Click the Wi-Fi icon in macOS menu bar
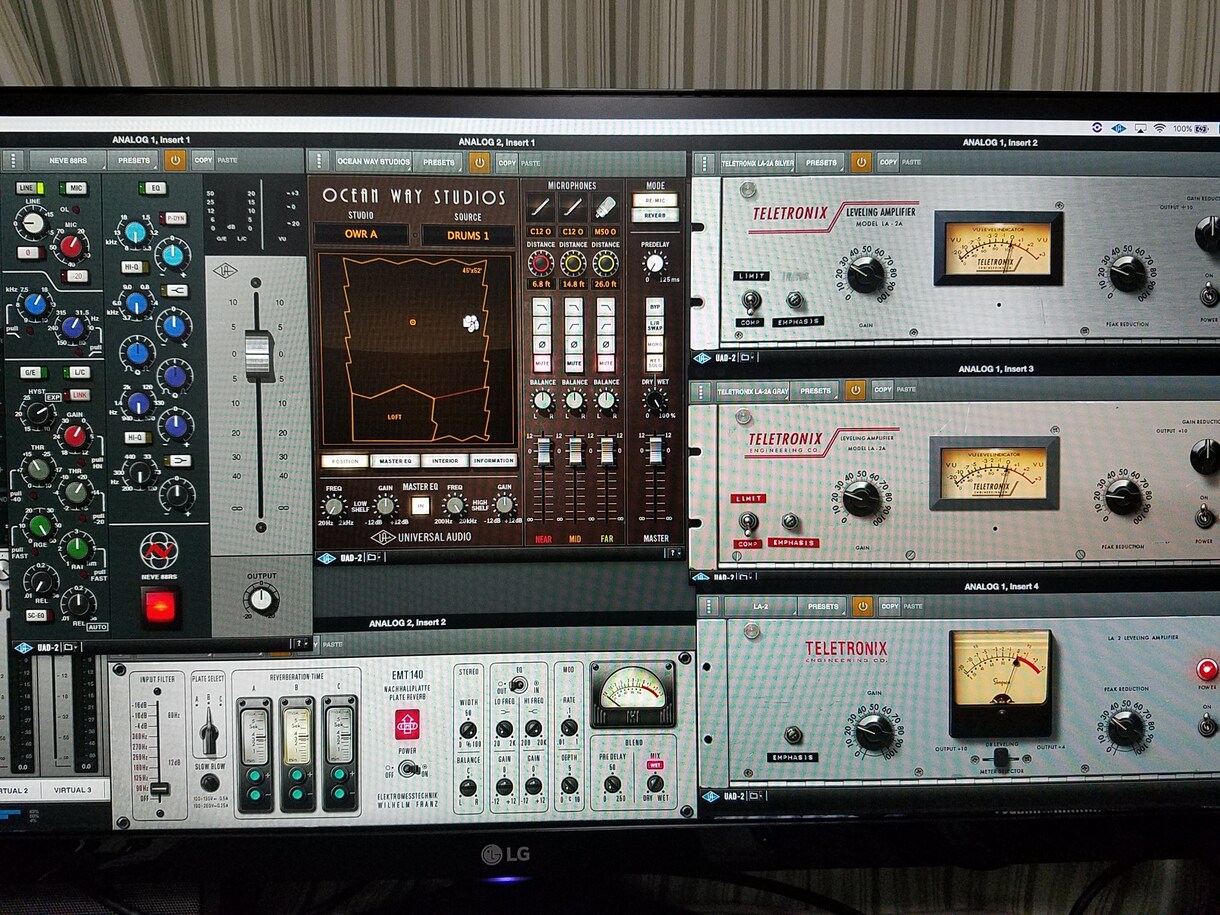 1159,129
